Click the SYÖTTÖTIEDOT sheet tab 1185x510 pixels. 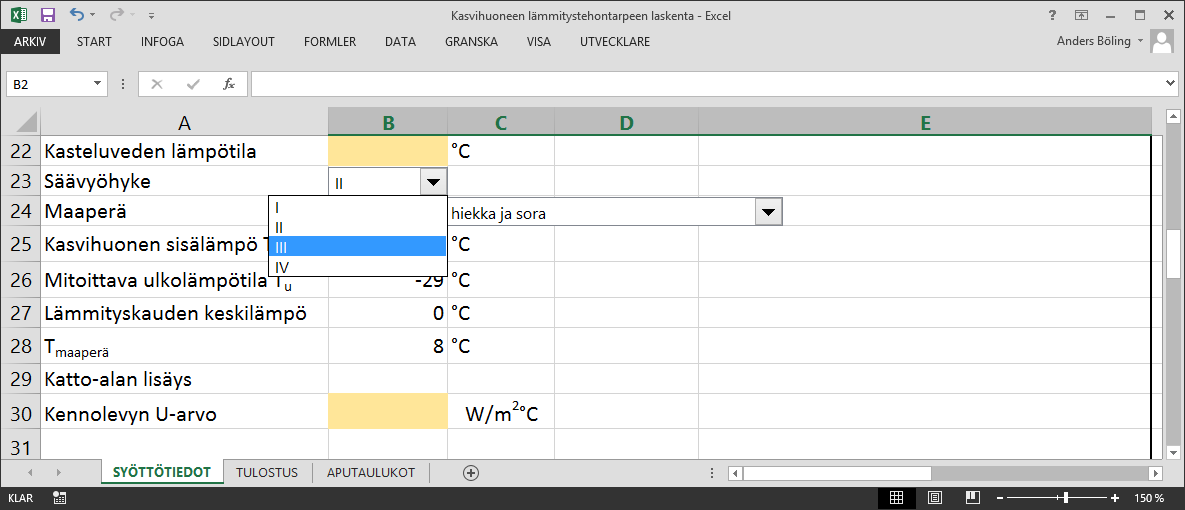[x=162, y=472]
